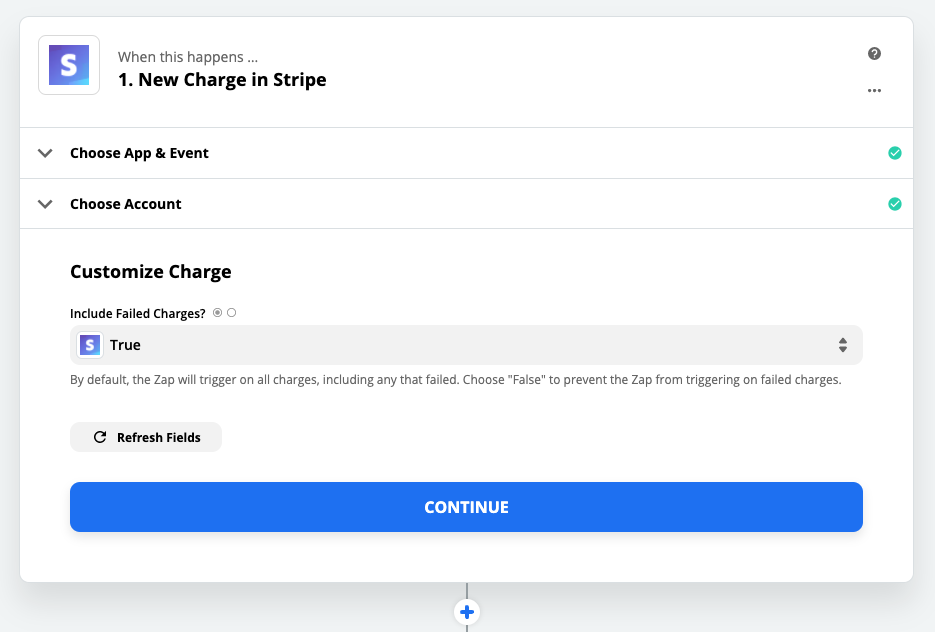Open the Include Failed Charges dropdown set to True
Screen dimensions: 935x632
[x=466, y=345]
